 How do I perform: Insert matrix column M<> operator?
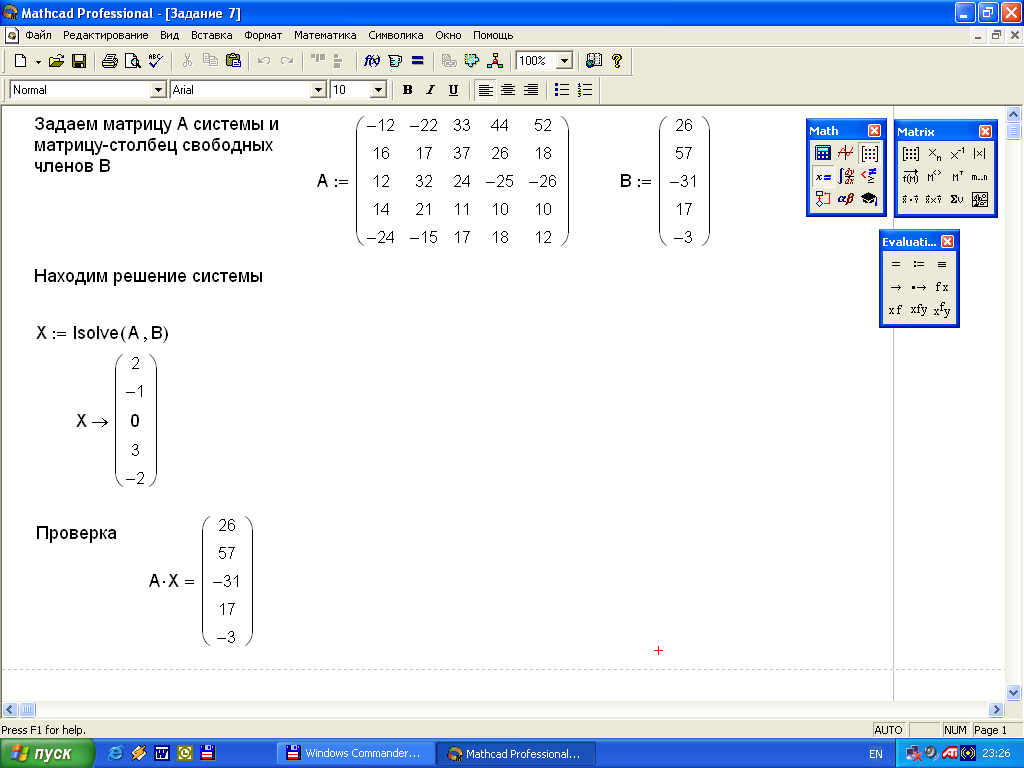(934, 177)
